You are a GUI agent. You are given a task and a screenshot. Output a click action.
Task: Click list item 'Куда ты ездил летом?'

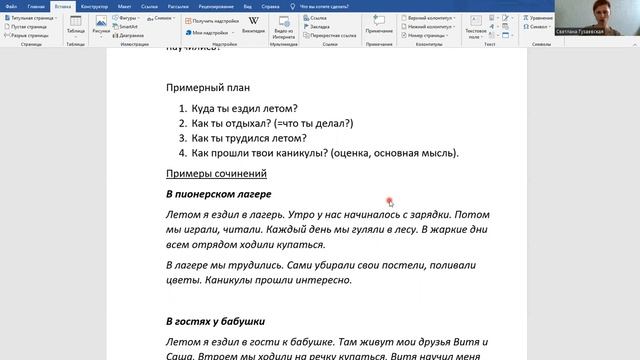click(x=244, y=109)
